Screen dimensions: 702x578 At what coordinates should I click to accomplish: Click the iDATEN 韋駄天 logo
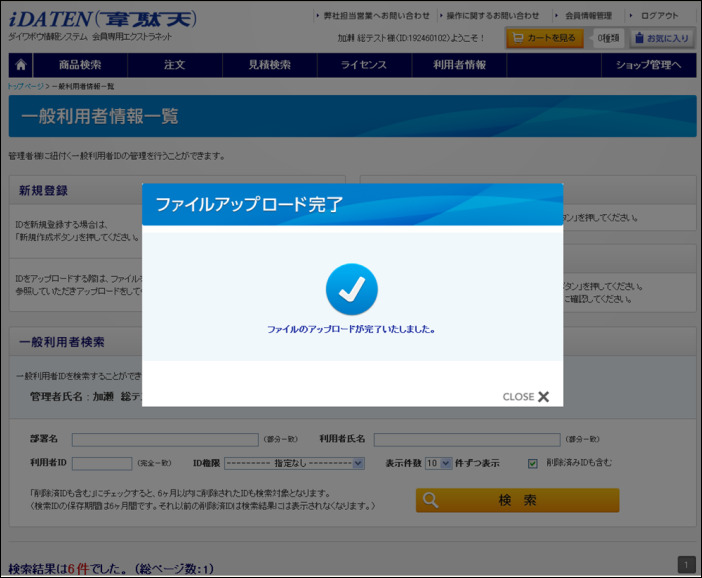coord(102,20)
